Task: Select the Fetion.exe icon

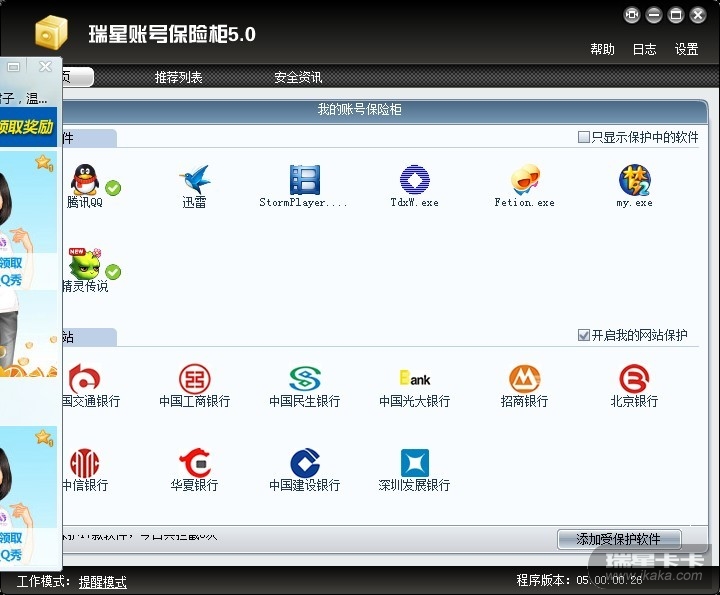Action: click(525, 179)
